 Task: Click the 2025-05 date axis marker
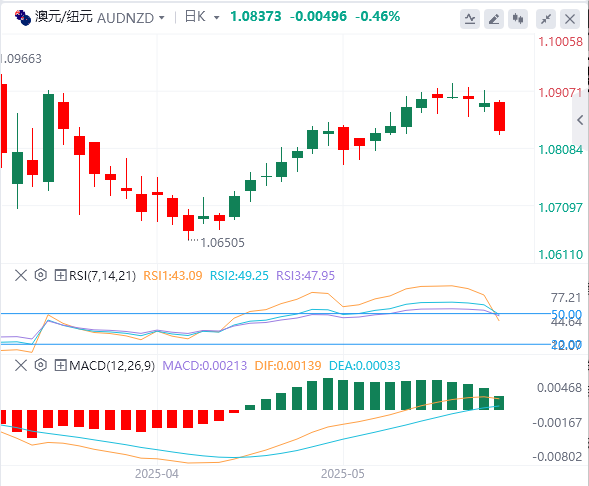tap(343, 474)
